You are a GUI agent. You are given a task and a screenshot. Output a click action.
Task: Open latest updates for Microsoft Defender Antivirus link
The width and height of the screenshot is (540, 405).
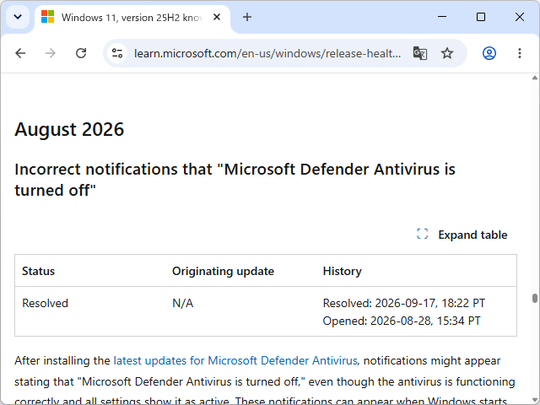coord(235,361)
